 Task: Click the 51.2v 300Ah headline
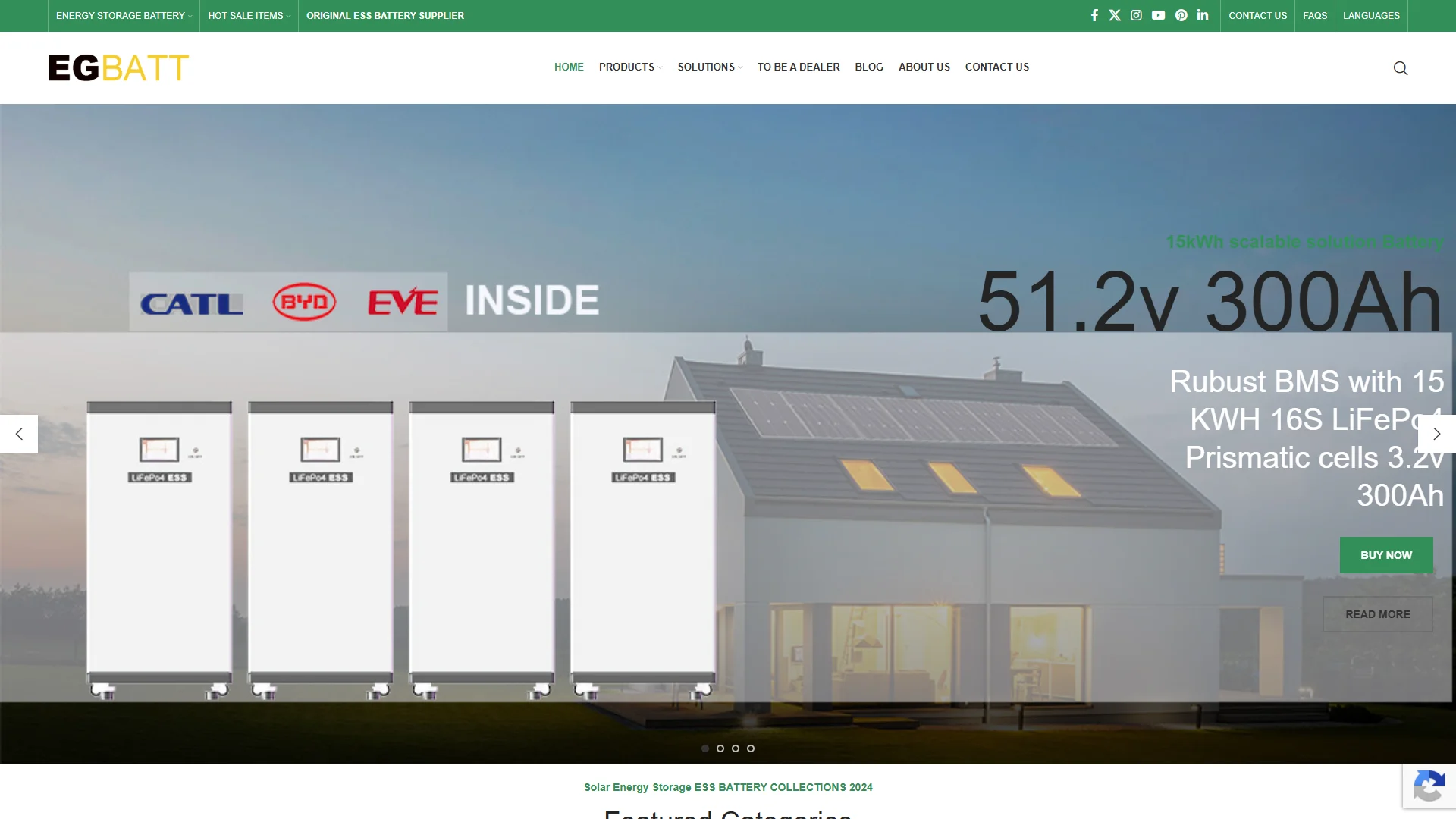coord(1210,302)
